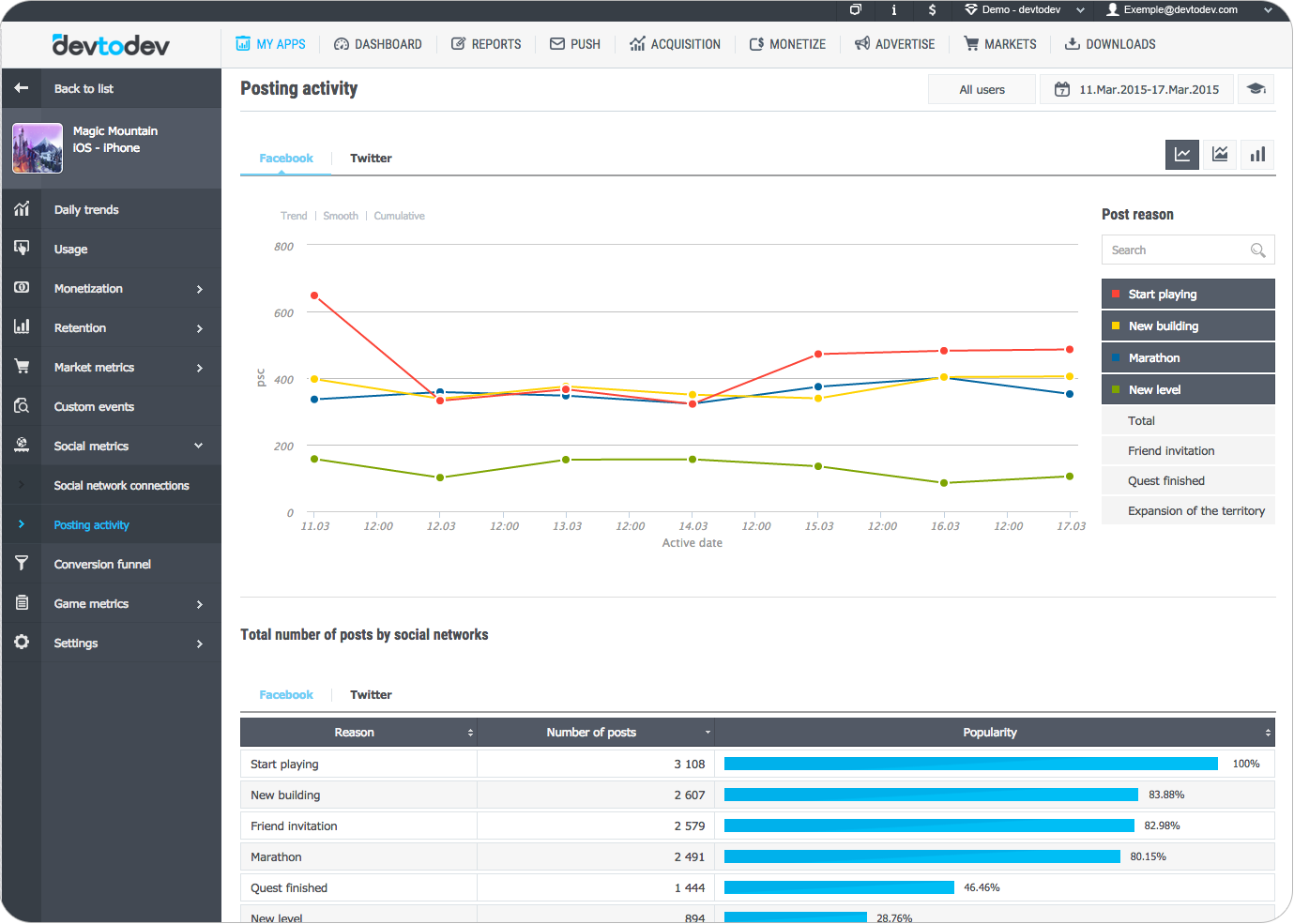
Task: Click the Post reason search field
Action: (1177, 250)
